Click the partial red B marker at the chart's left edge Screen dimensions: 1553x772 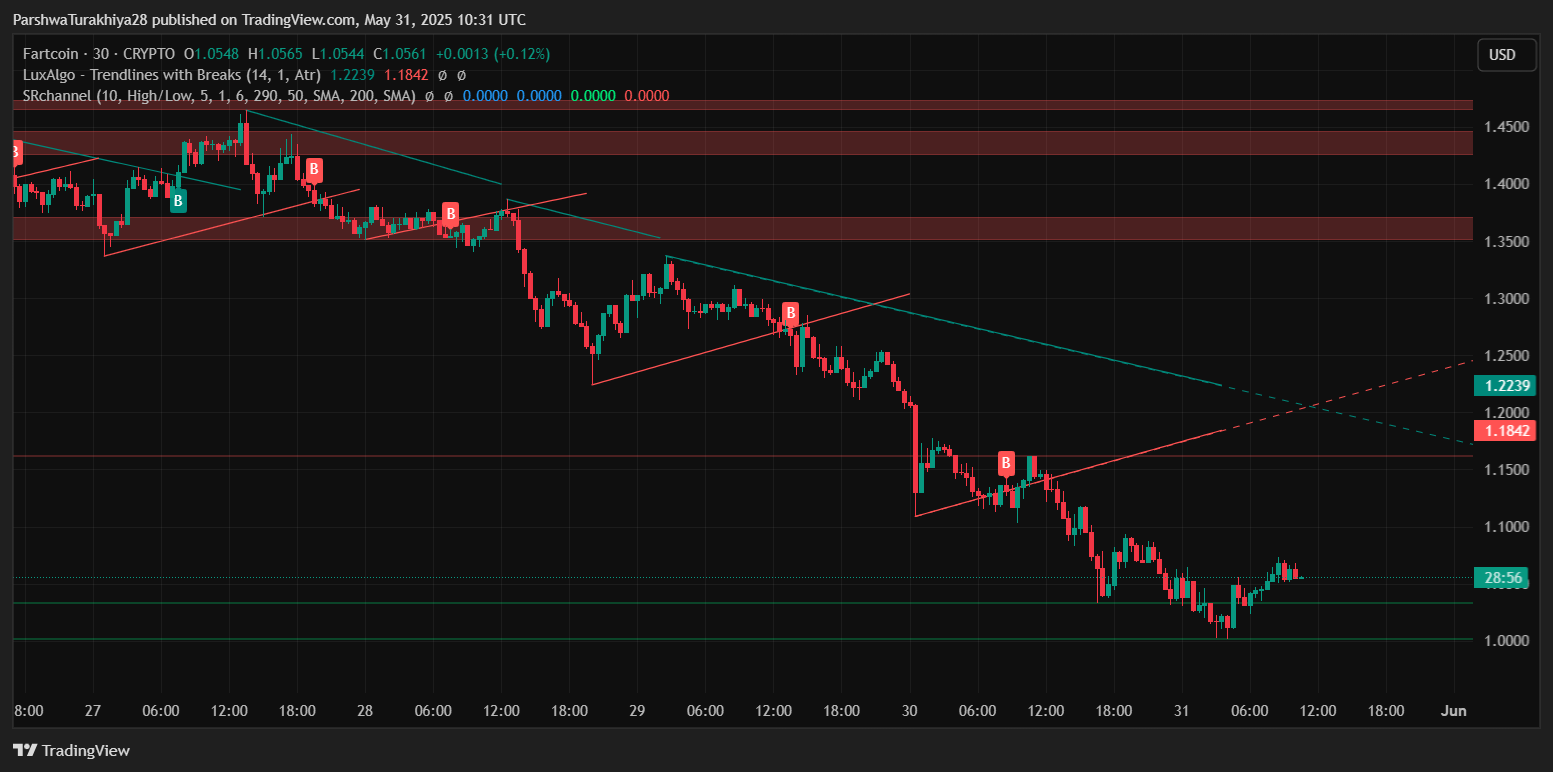click(x=16, y=153)
